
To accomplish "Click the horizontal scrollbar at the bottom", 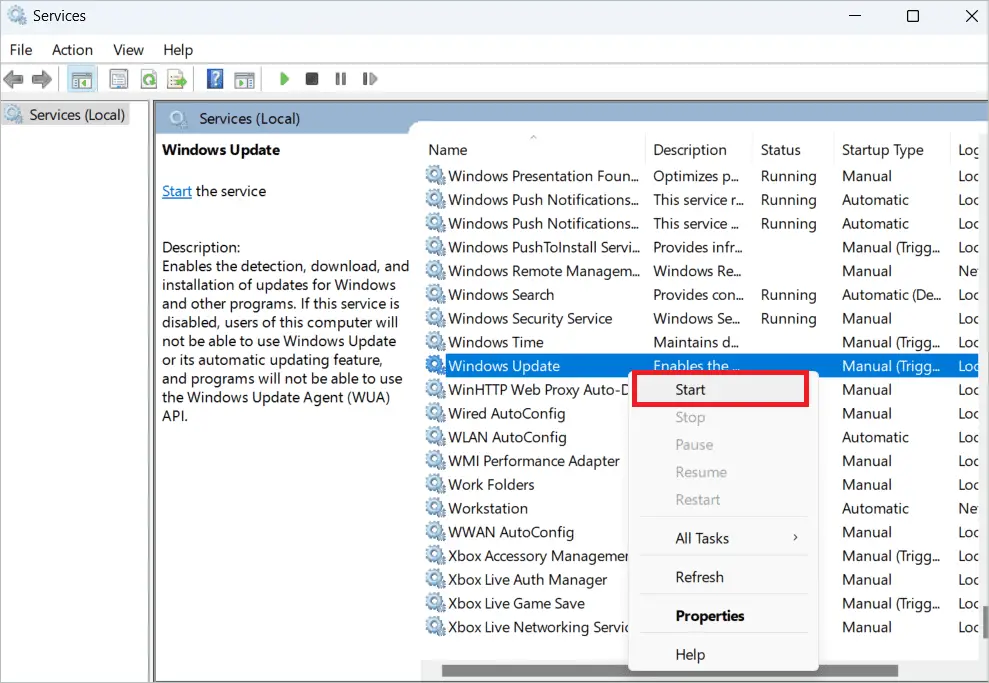I will [669, 670].
